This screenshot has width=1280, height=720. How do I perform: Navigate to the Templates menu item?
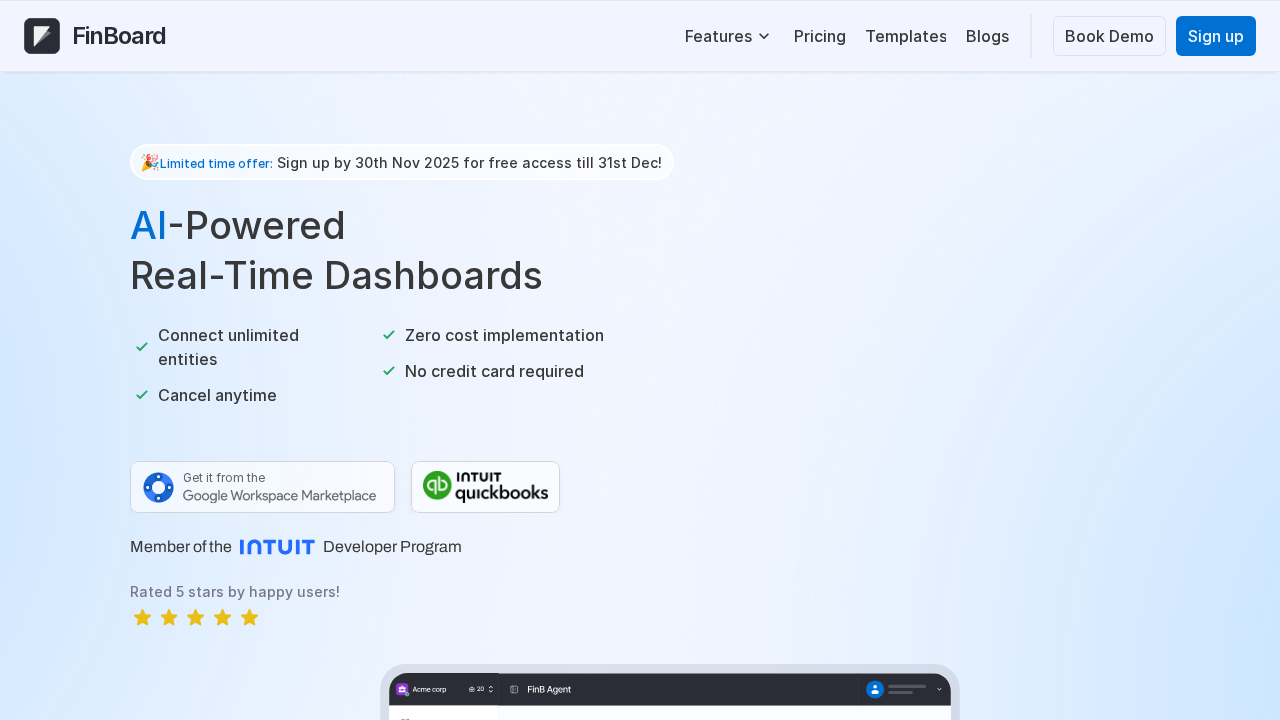pyautogui.click(x=905, y=36)
